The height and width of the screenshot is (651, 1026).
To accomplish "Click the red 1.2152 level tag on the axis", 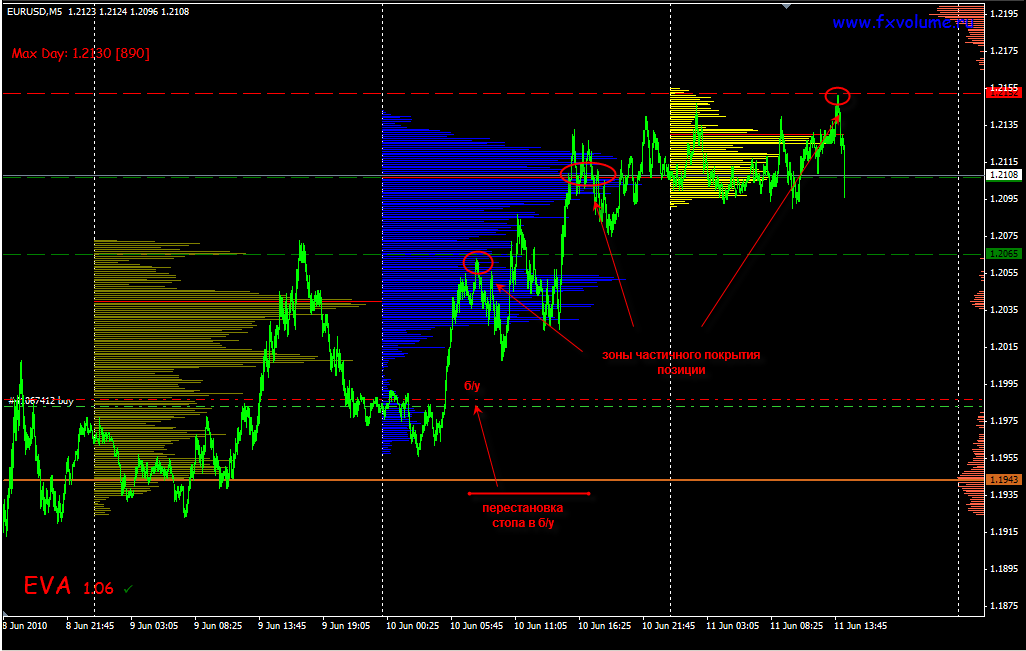I will pyautogui.click(x=1003, y=93).
